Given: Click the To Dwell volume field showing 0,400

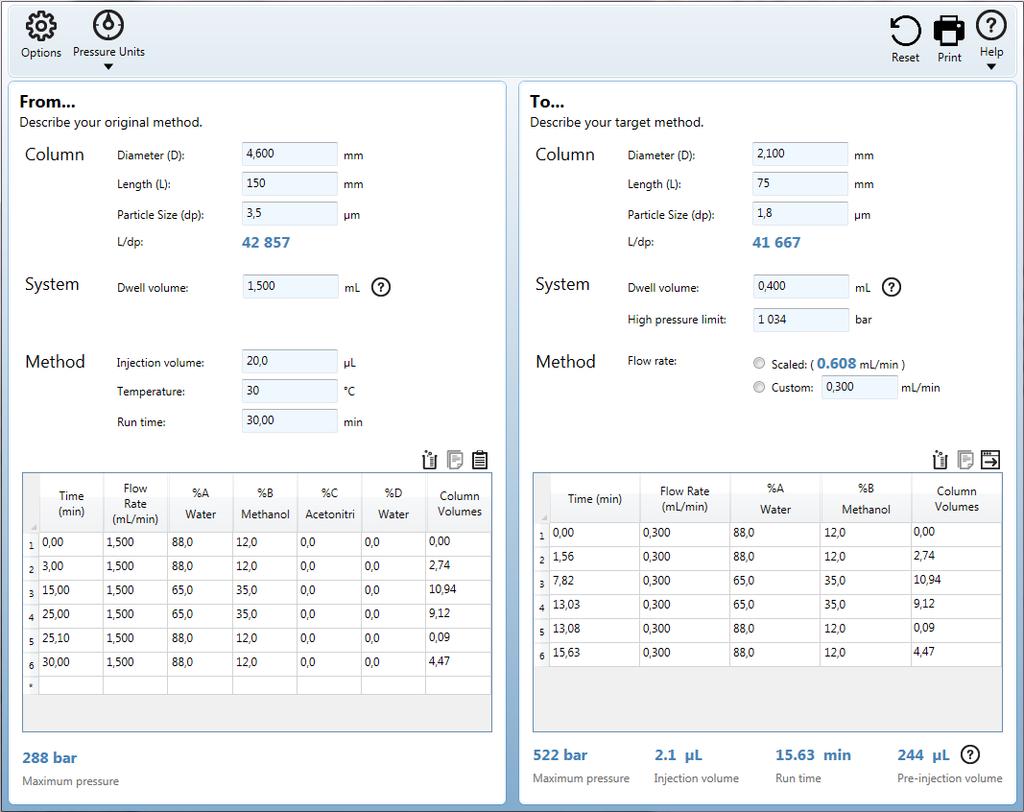Looking at the screenshot, I should click(x=801, y=286).
